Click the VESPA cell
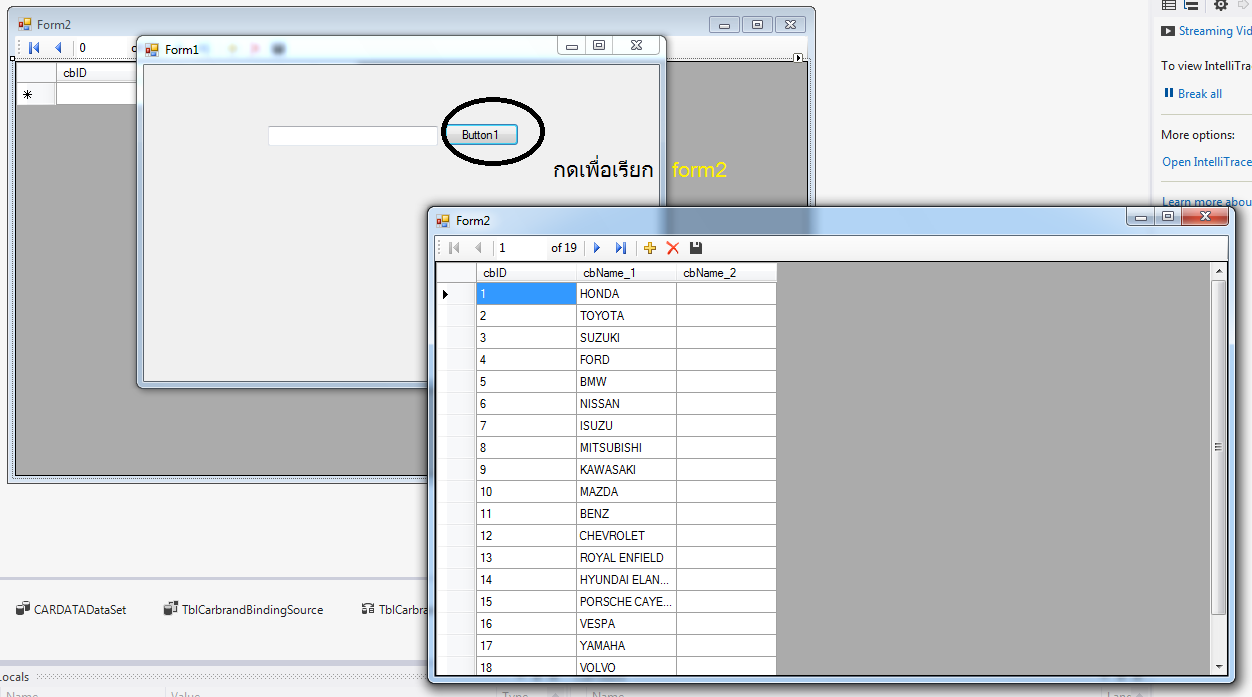 [x=627, y=624]
